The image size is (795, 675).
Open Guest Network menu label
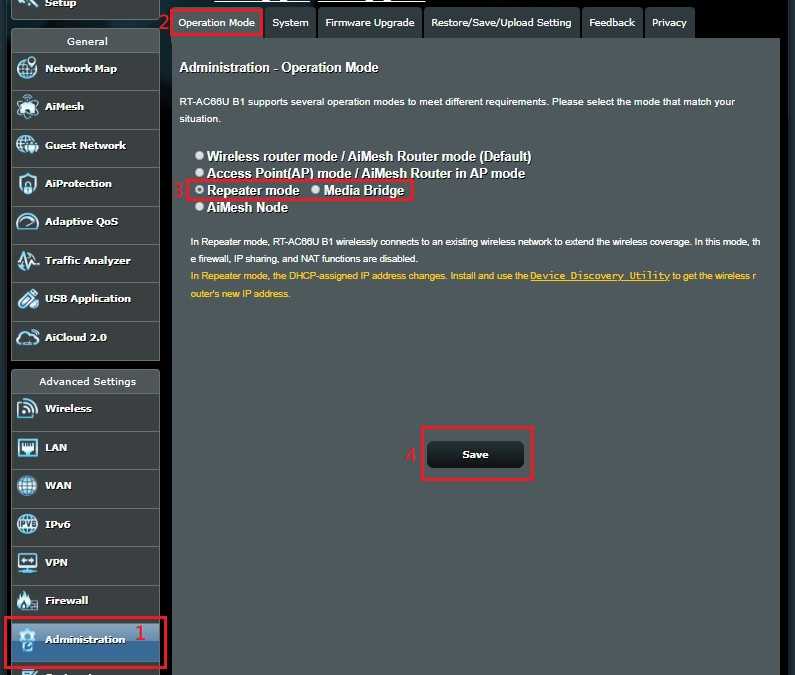pyautogui.click(x=86, y=146)
